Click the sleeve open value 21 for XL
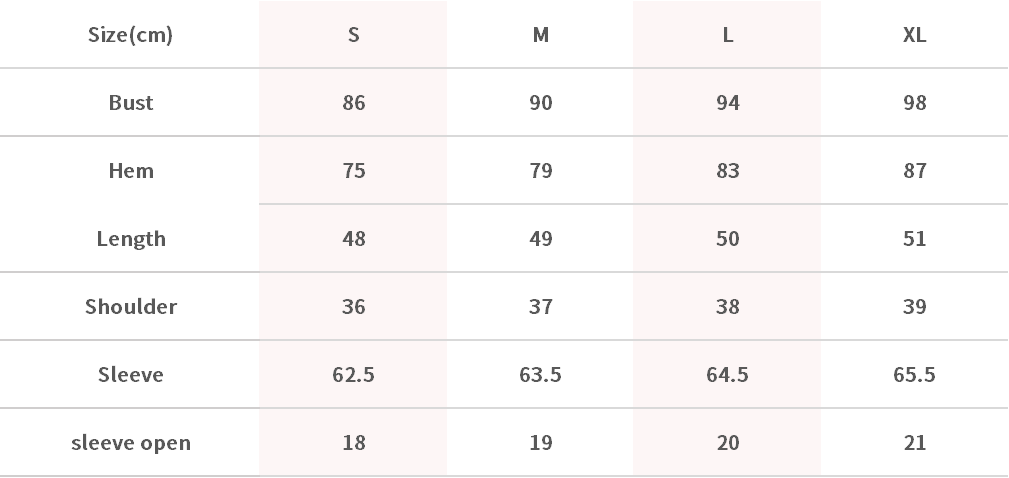The width and height of the screenshot is (1009, 478). pyautogui.click(x=914, y=443)
